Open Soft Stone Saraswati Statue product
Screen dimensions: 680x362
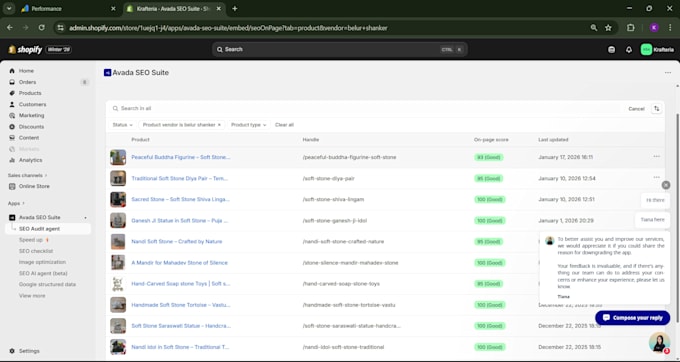click(181, 326)
